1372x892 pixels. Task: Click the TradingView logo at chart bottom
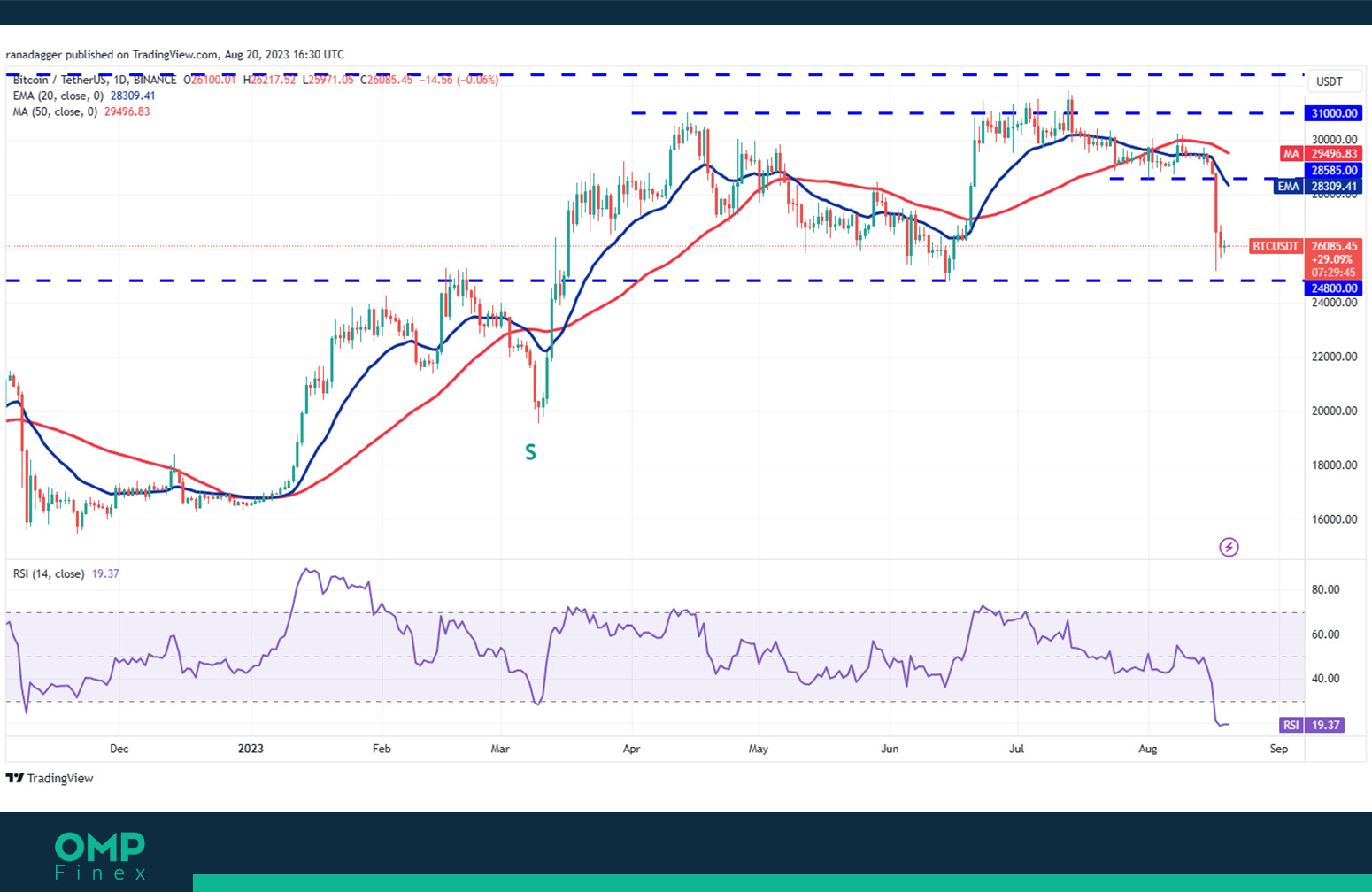(x=50, y=778)
